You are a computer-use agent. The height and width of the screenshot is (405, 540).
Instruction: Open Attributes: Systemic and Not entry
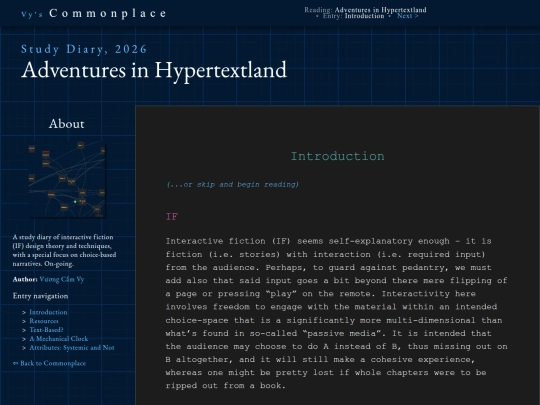pyautogui.click(x=72, y=348)
